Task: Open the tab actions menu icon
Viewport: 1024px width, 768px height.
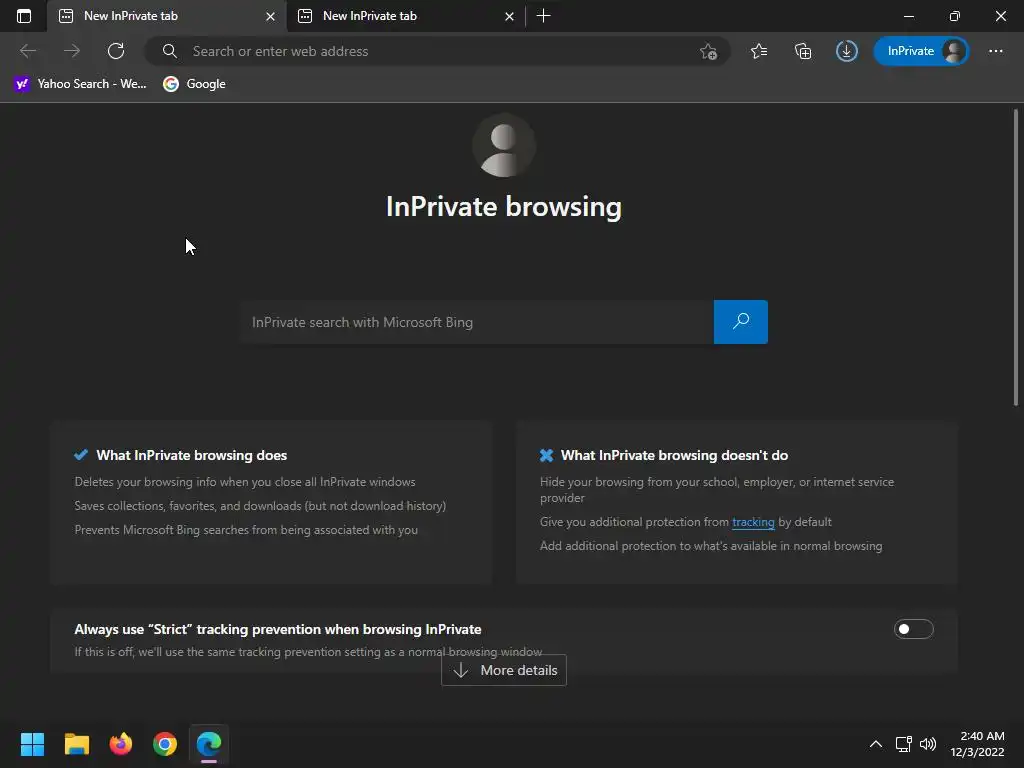Action: 24,16
